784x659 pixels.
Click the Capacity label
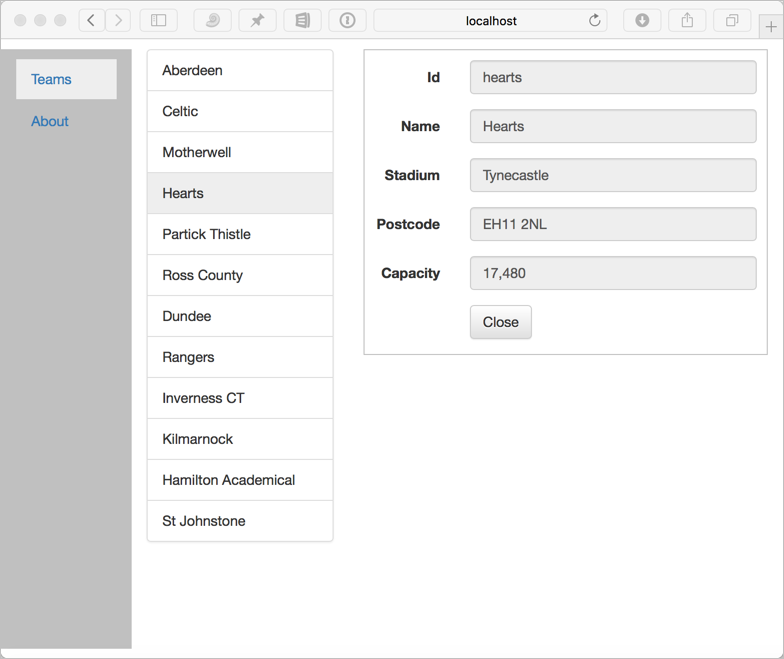pos(410,274)
